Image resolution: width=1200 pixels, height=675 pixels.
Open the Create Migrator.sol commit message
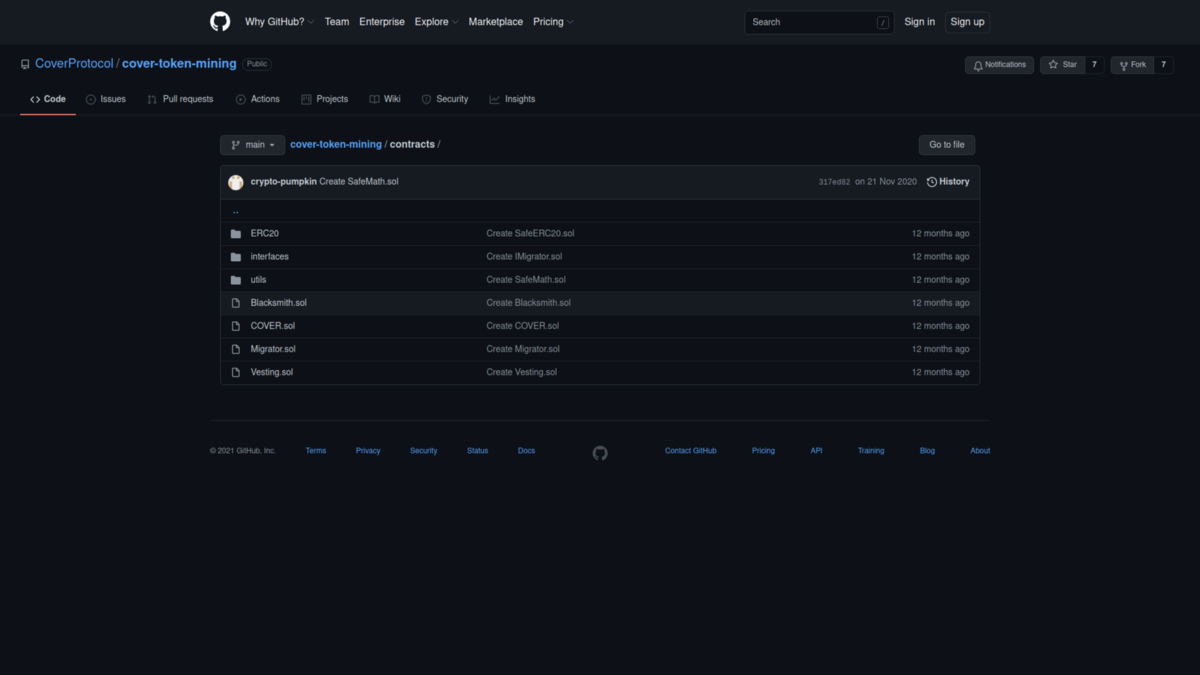(x=523, y=349)
